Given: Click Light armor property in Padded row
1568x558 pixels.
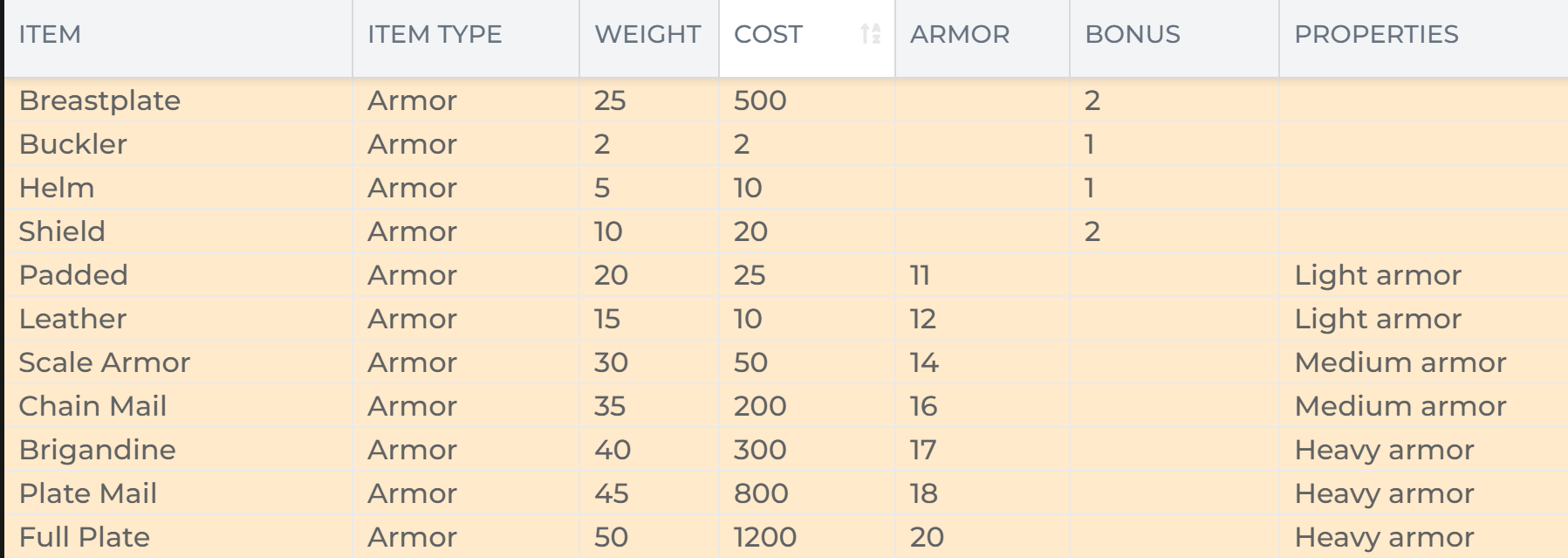Looking at the screenshot, I should (x=1378, y=276).
